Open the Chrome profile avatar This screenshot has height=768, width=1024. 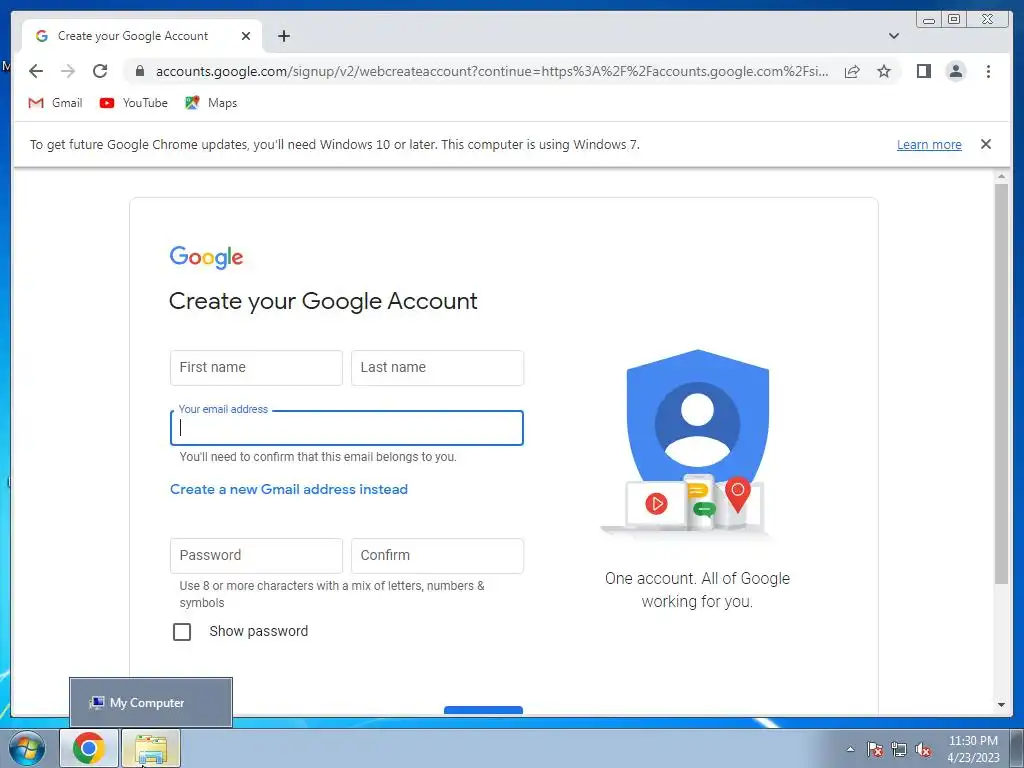[x=955, y=71]
